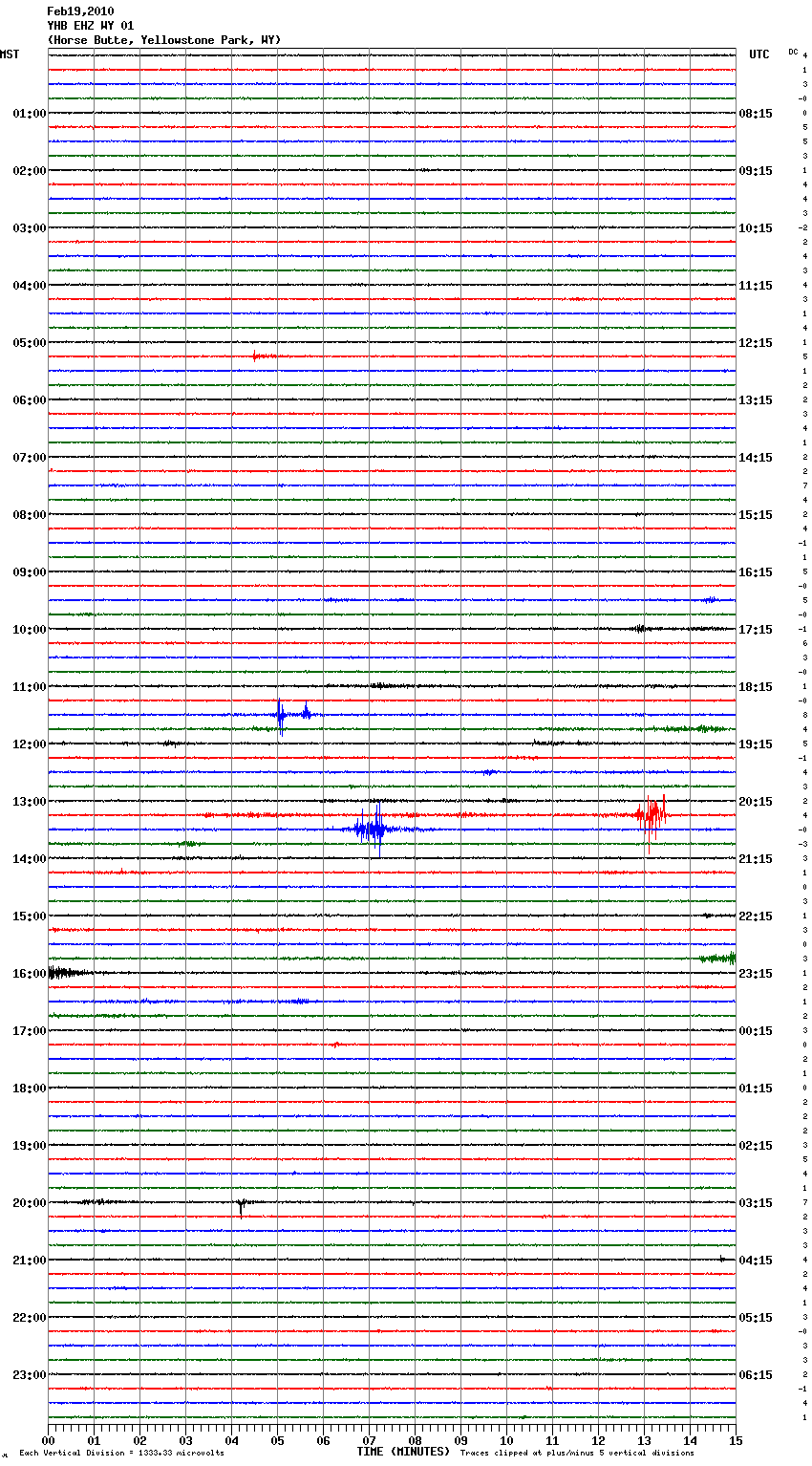Image resolution: width=812 pixels, height=1466 pixels.
Task: Click the date label Feb19,2010
Action: [80, 11]
